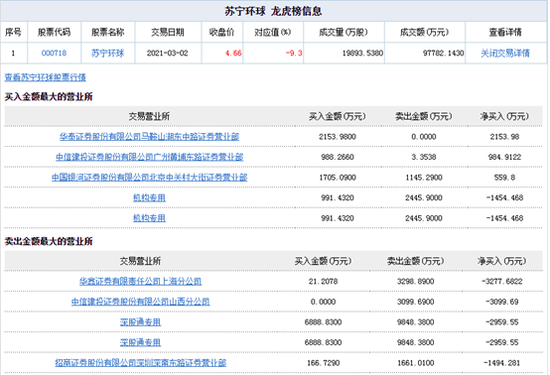Select the red value -9.3
Screen dimensions: 550x375
(294, 53)
